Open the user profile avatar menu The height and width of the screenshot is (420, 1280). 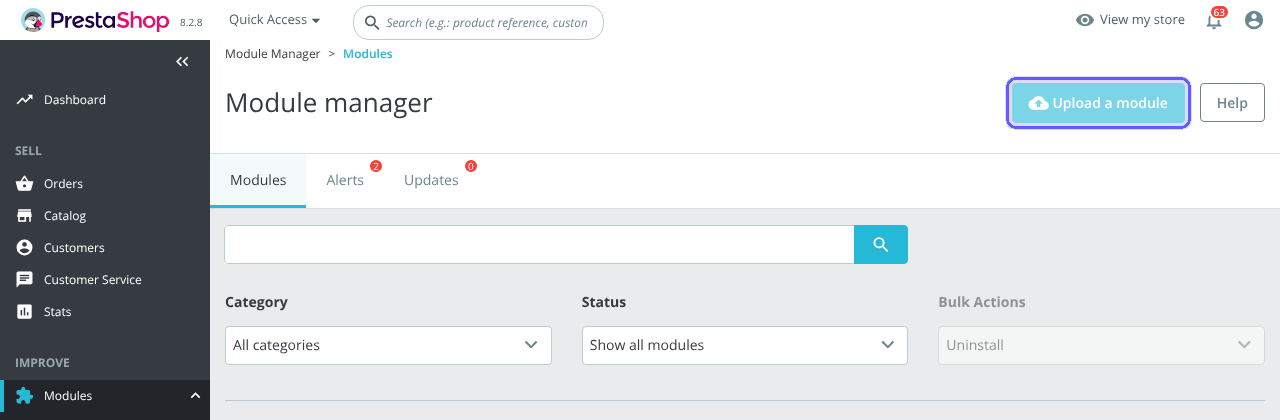1254,20
